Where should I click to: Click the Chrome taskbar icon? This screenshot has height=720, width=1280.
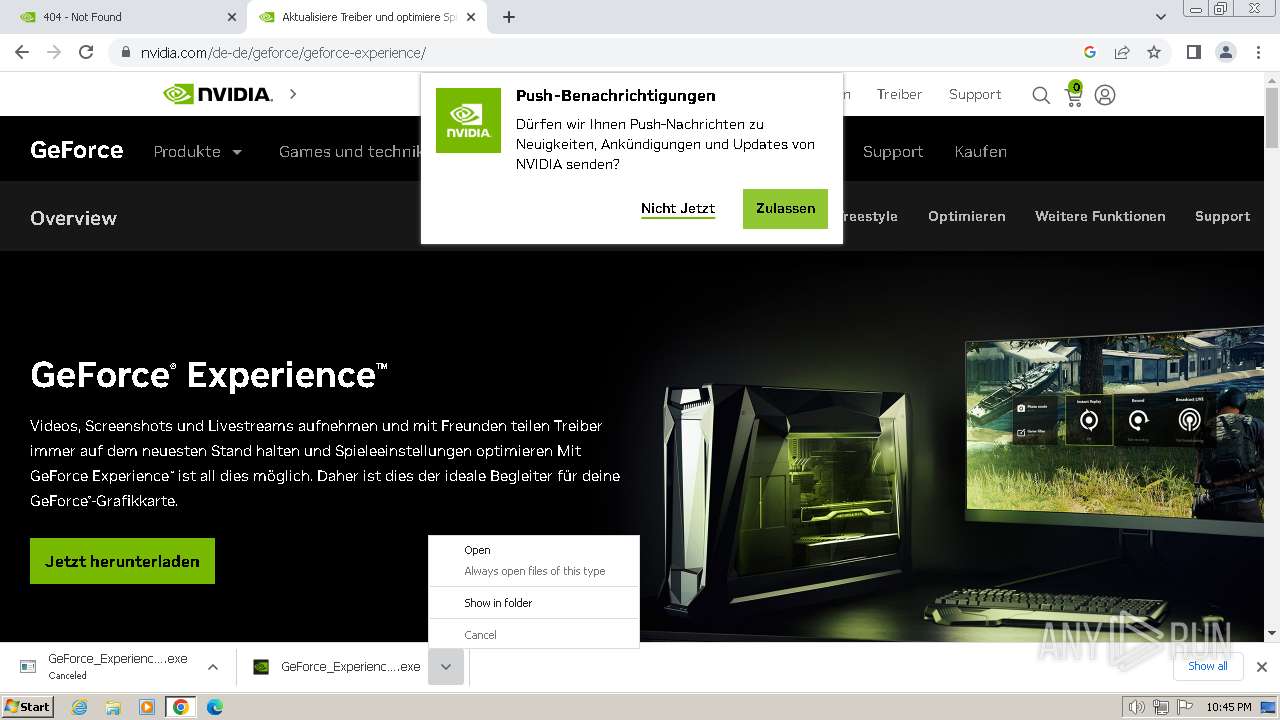point(181,707)
